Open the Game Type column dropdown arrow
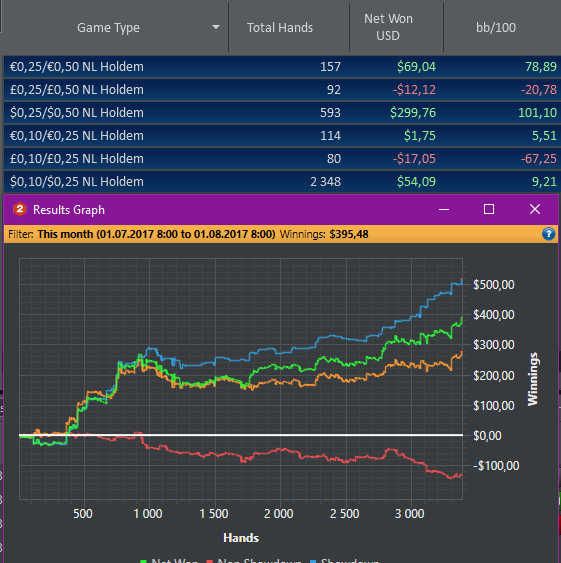561x563 pixels. click(216, 27)
